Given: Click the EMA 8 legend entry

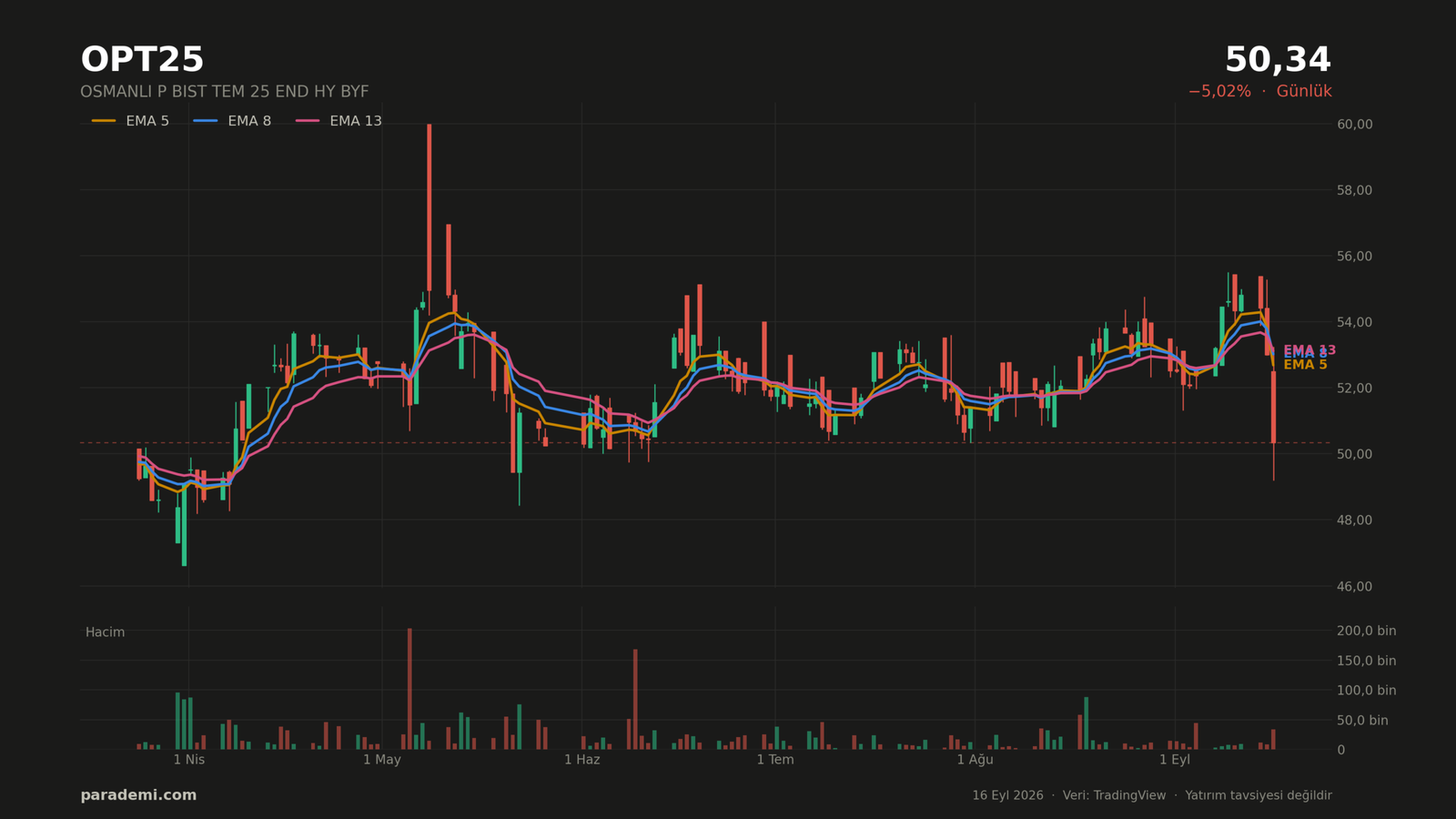Looking at the screenshot, I should (x=232, y=121).
